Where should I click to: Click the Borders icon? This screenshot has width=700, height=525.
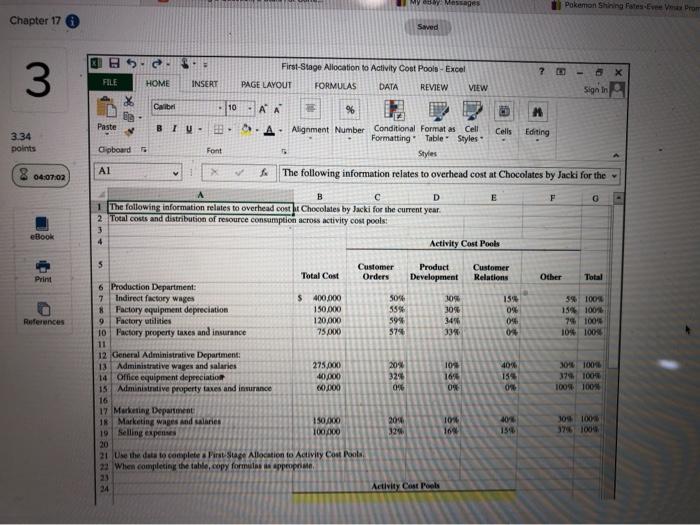218,129
